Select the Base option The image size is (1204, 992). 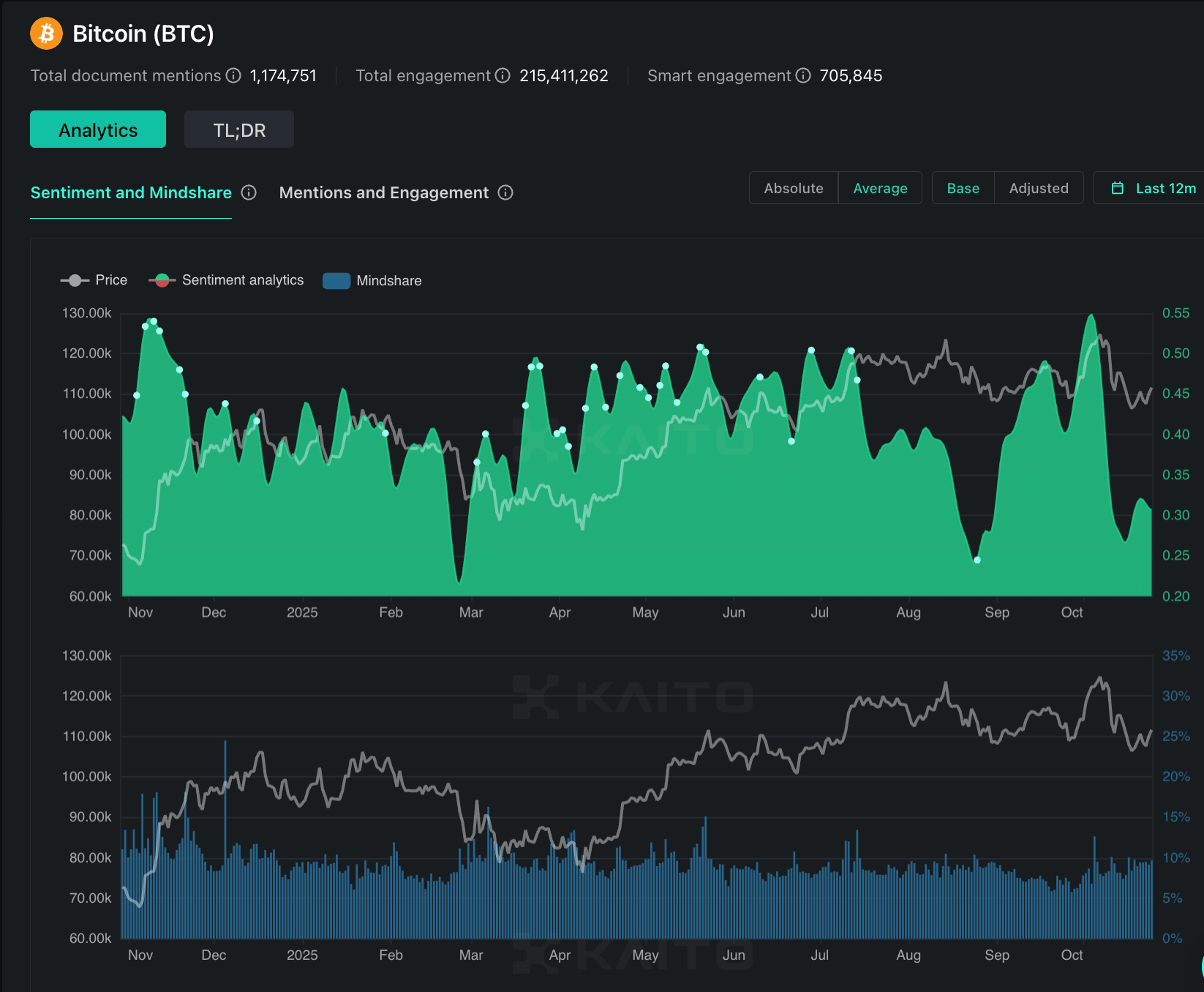tap(963, 188)
